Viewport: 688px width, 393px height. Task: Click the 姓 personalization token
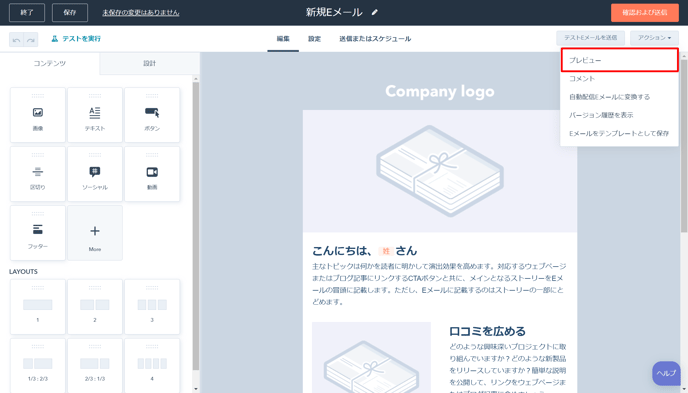coord(386,251)
